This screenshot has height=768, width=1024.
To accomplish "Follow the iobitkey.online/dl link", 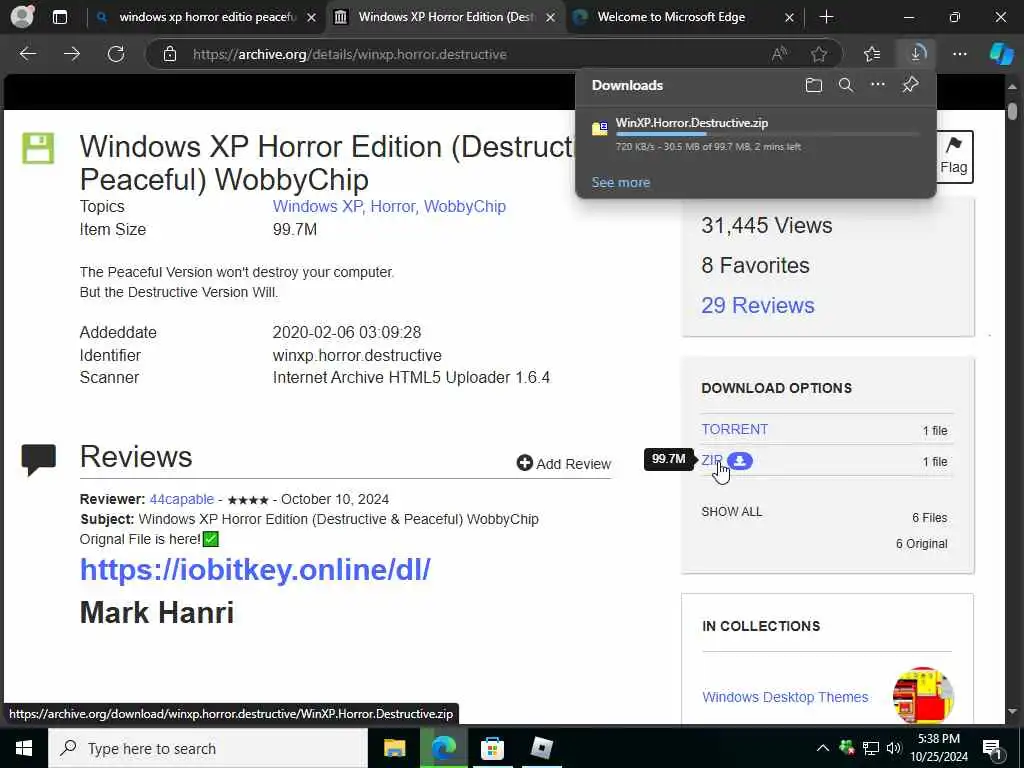I will (255, 569).
